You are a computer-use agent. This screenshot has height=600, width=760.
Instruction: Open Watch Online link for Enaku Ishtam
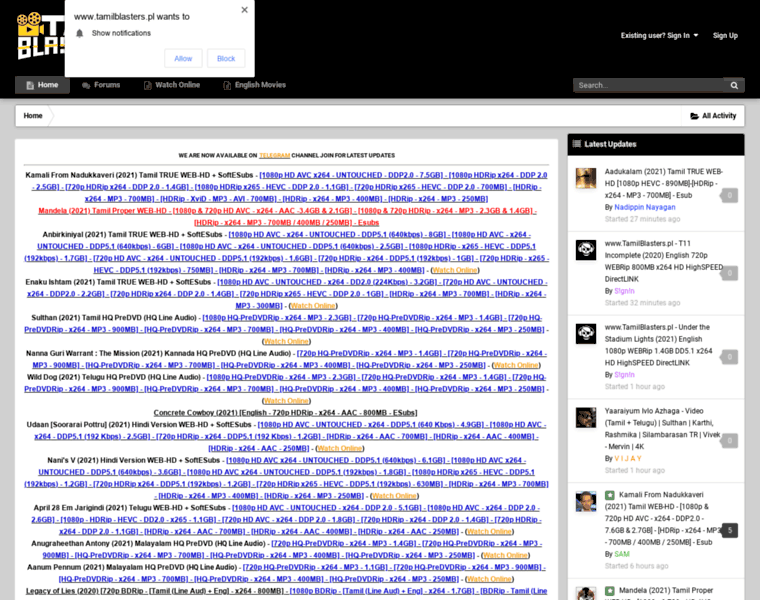[313, 306]
